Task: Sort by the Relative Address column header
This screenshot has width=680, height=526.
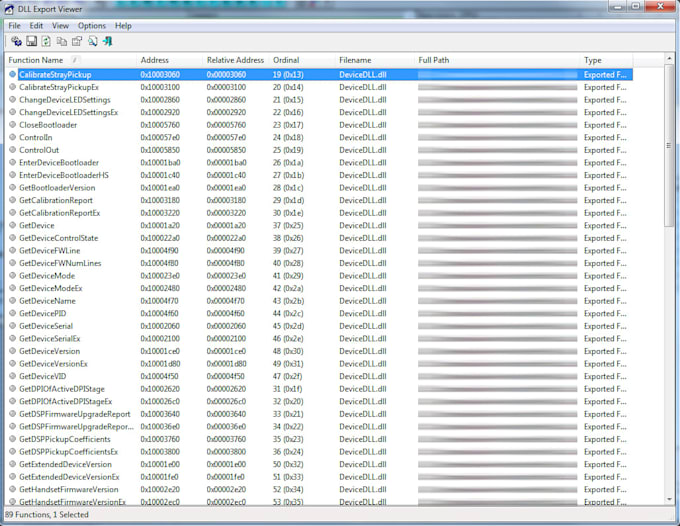Action: [236, 60]
